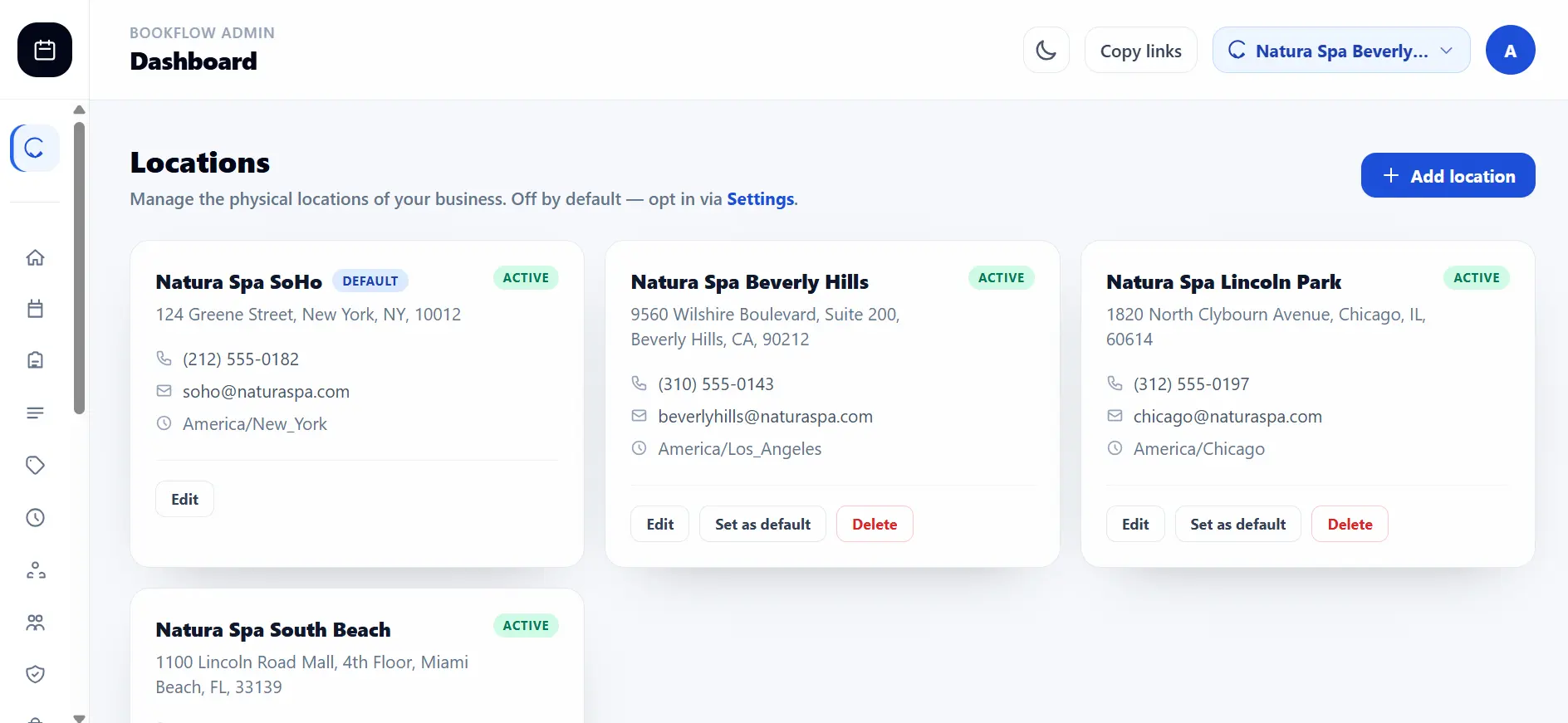
Task: Click the Copy links button
Action: click(1140, 50)
